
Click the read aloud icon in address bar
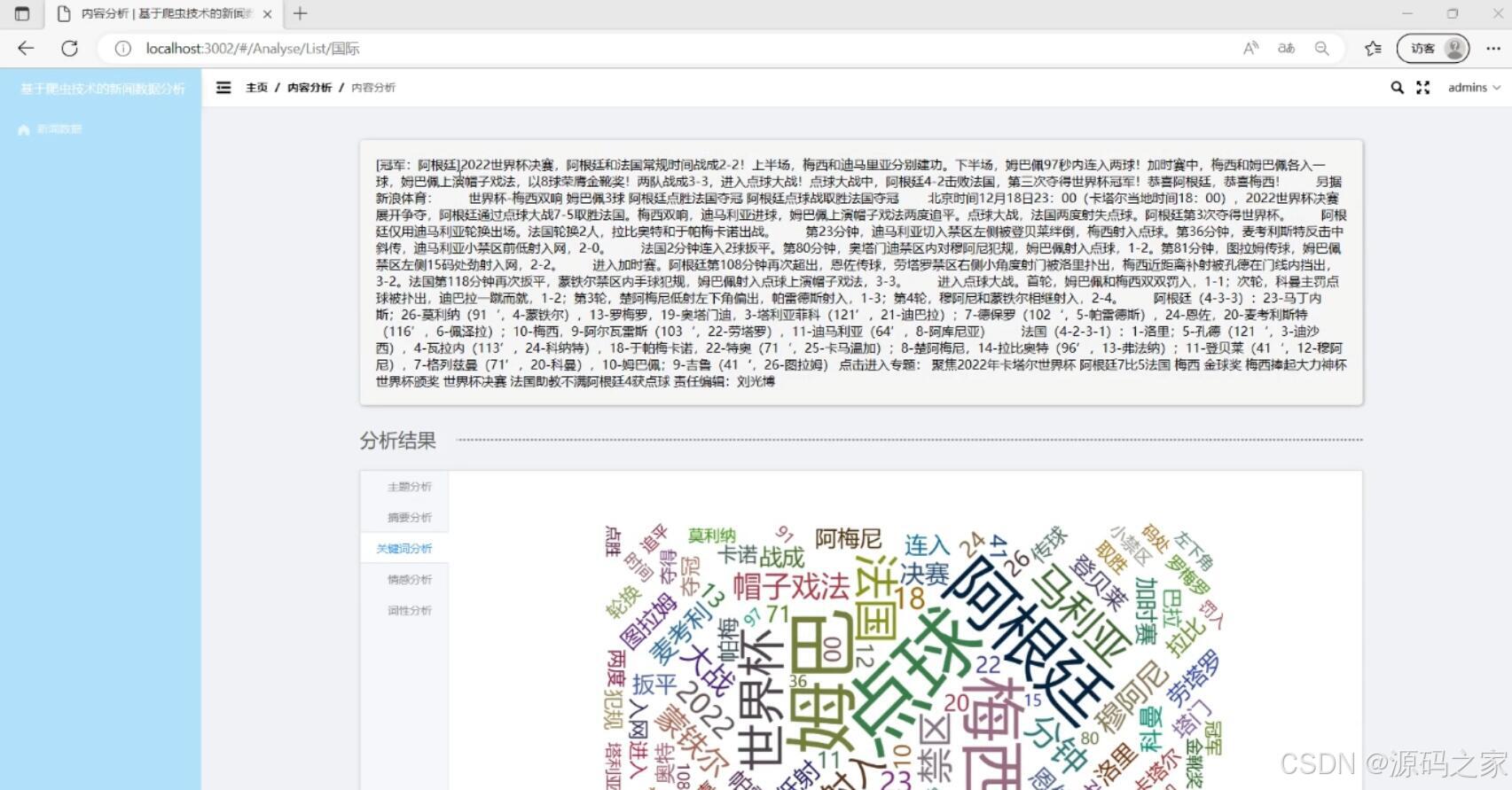pyautogui.click(x=1250, y=49)
